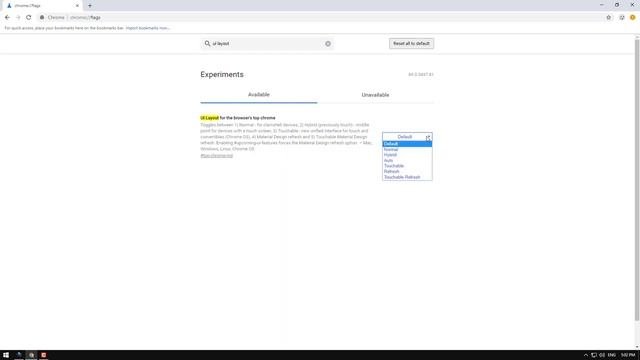The width and height of the screenshot is (640, 360).
Task: Open the orange Chrome update menu icon
Action: [x=633, y=18]
